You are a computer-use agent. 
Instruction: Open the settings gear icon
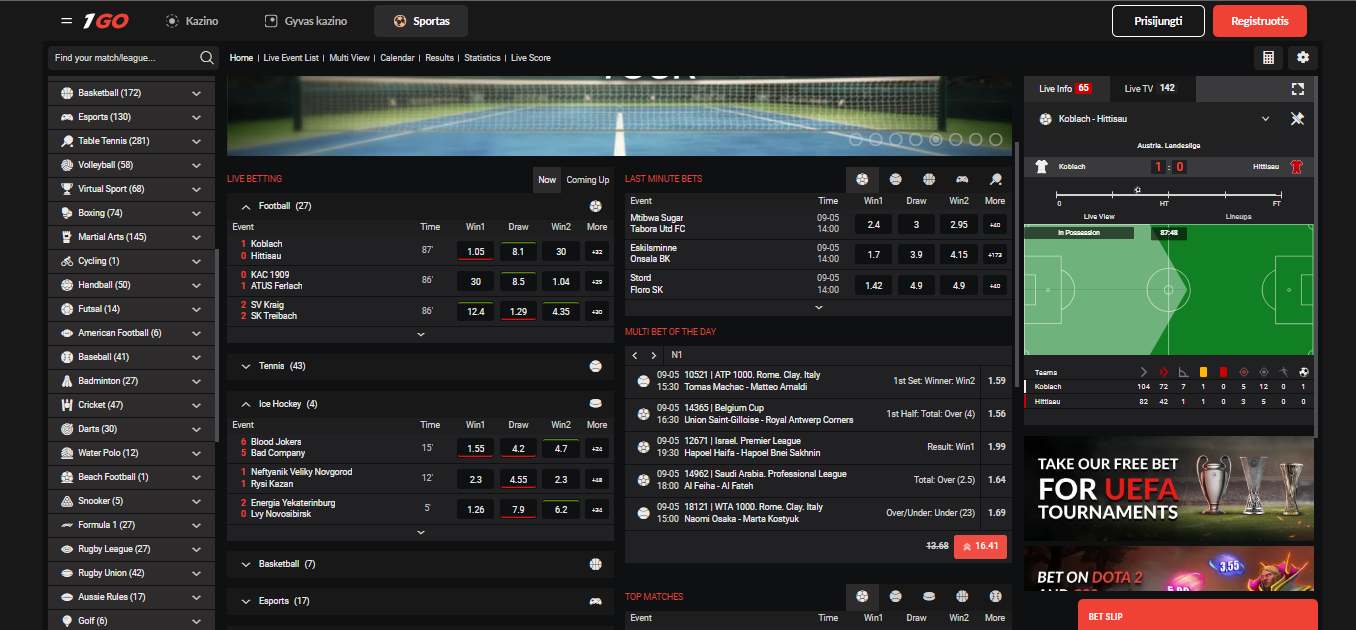(1302, 58)
